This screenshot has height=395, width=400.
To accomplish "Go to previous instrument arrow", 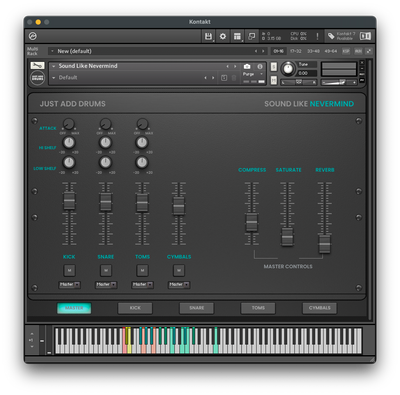I will coord(228,66).
